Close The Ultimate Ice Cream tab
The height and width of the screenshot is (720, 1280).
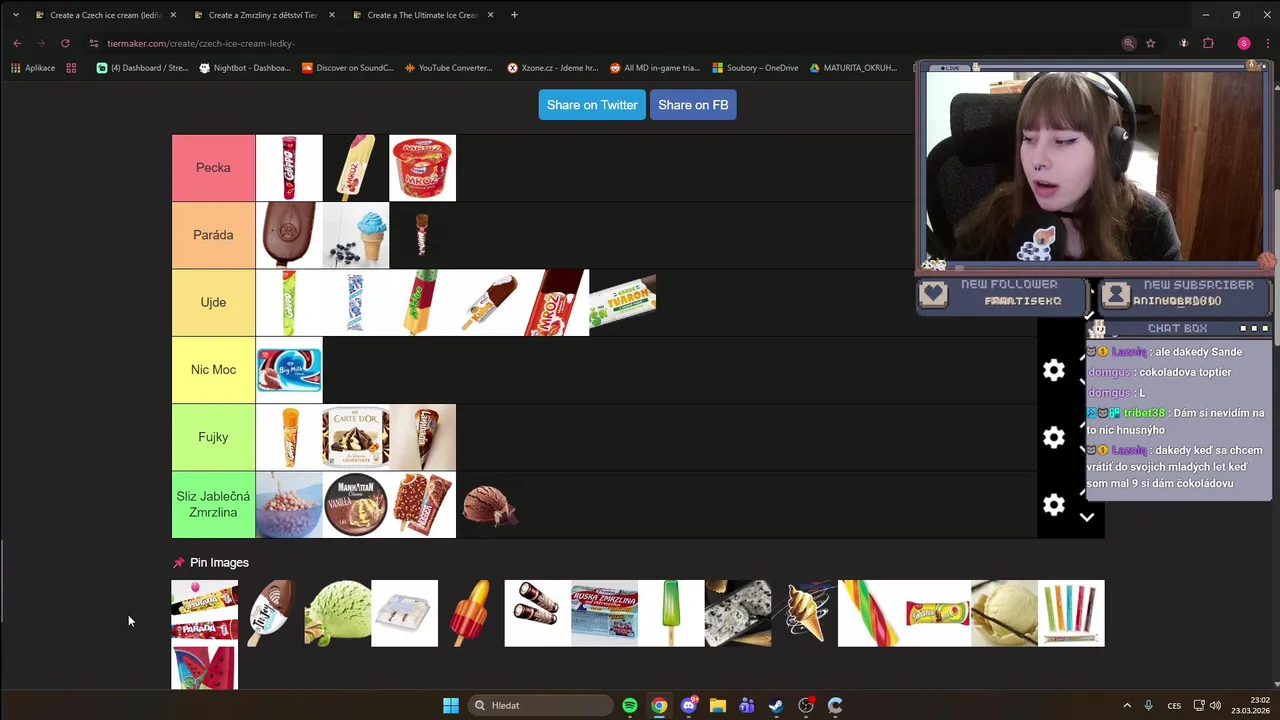490,15
